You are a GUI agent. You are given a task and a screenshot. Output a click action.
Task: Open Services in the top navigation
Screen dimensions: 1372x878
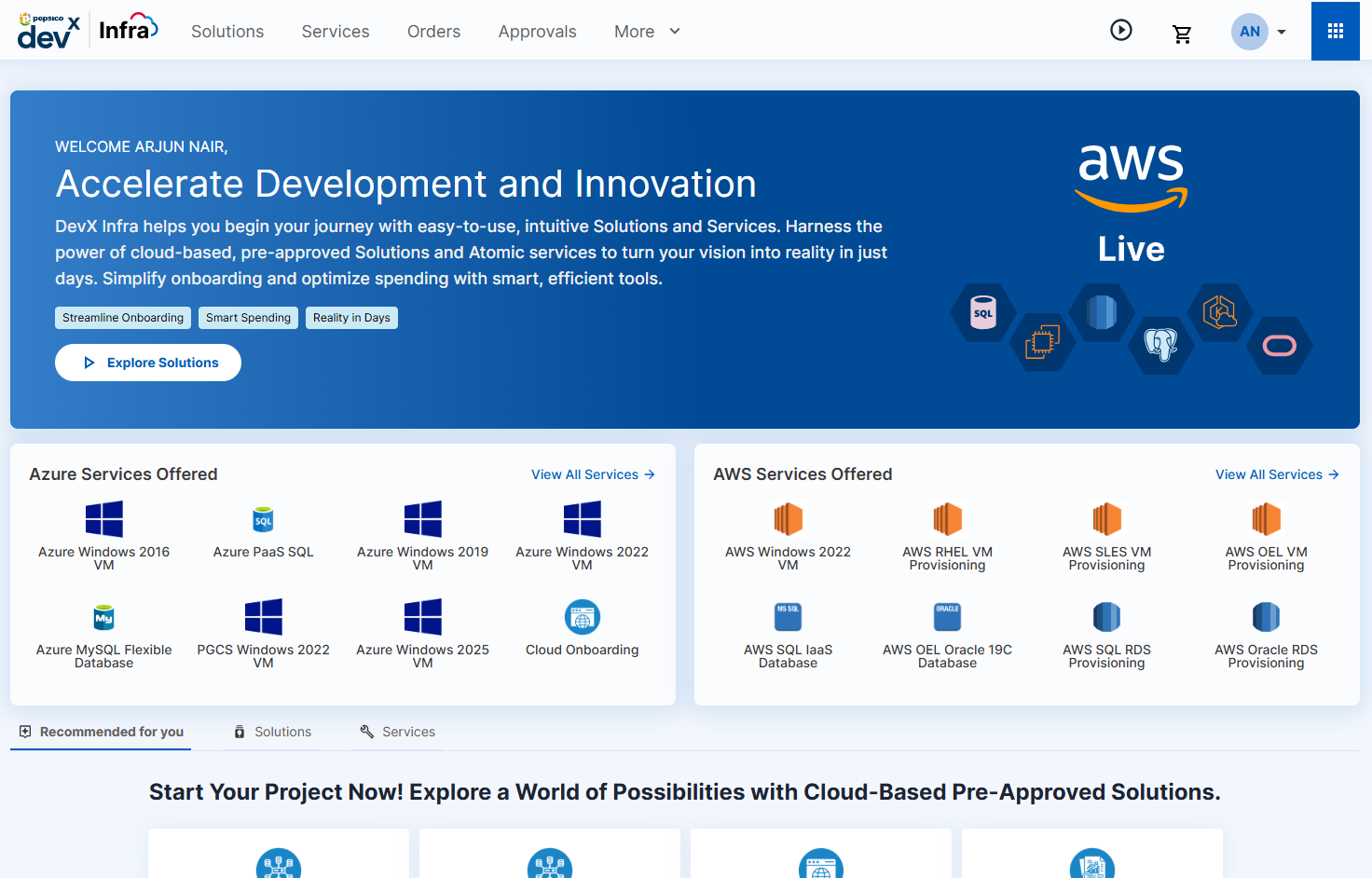[336, 32]
